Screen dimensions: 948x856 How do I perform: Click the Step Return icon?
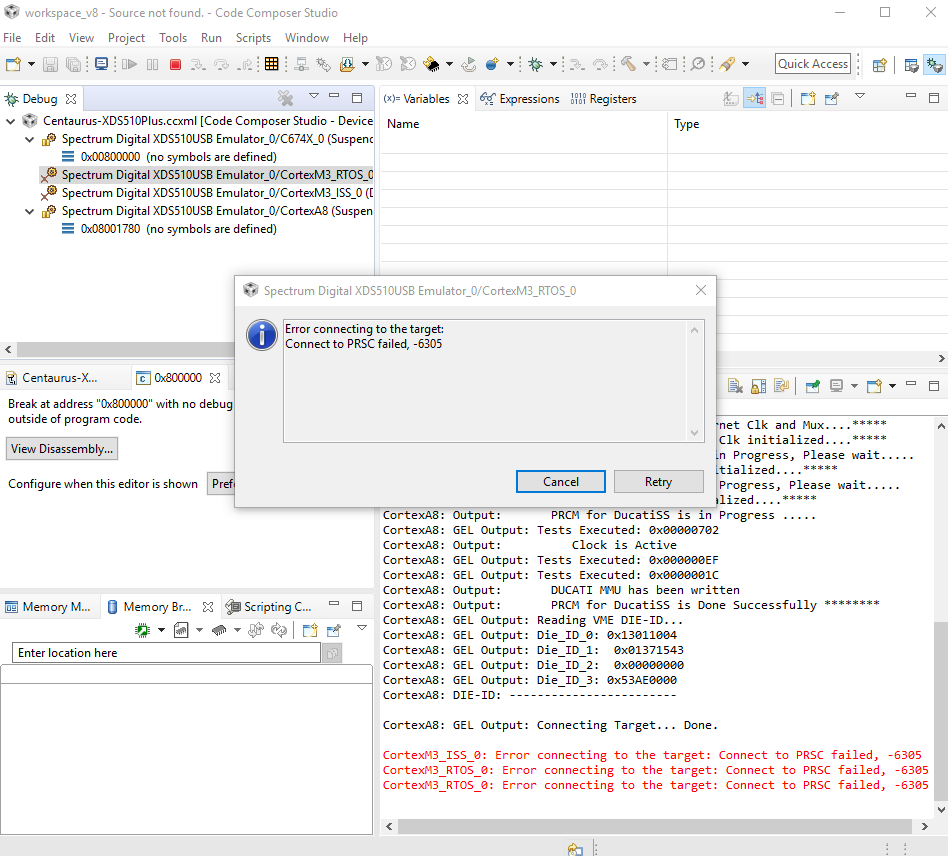(245, 64)
